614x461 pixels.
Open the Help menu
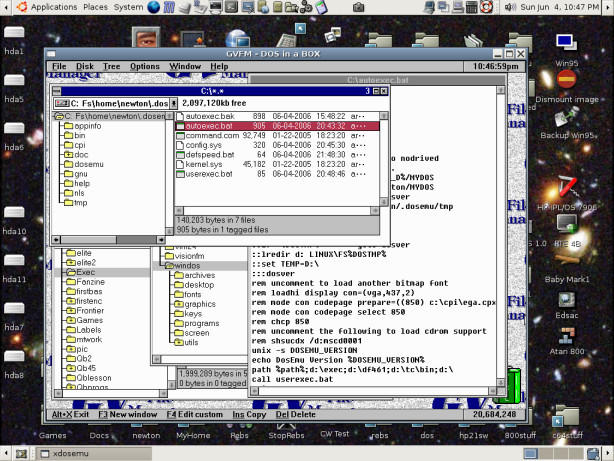(x=219, y=66)
